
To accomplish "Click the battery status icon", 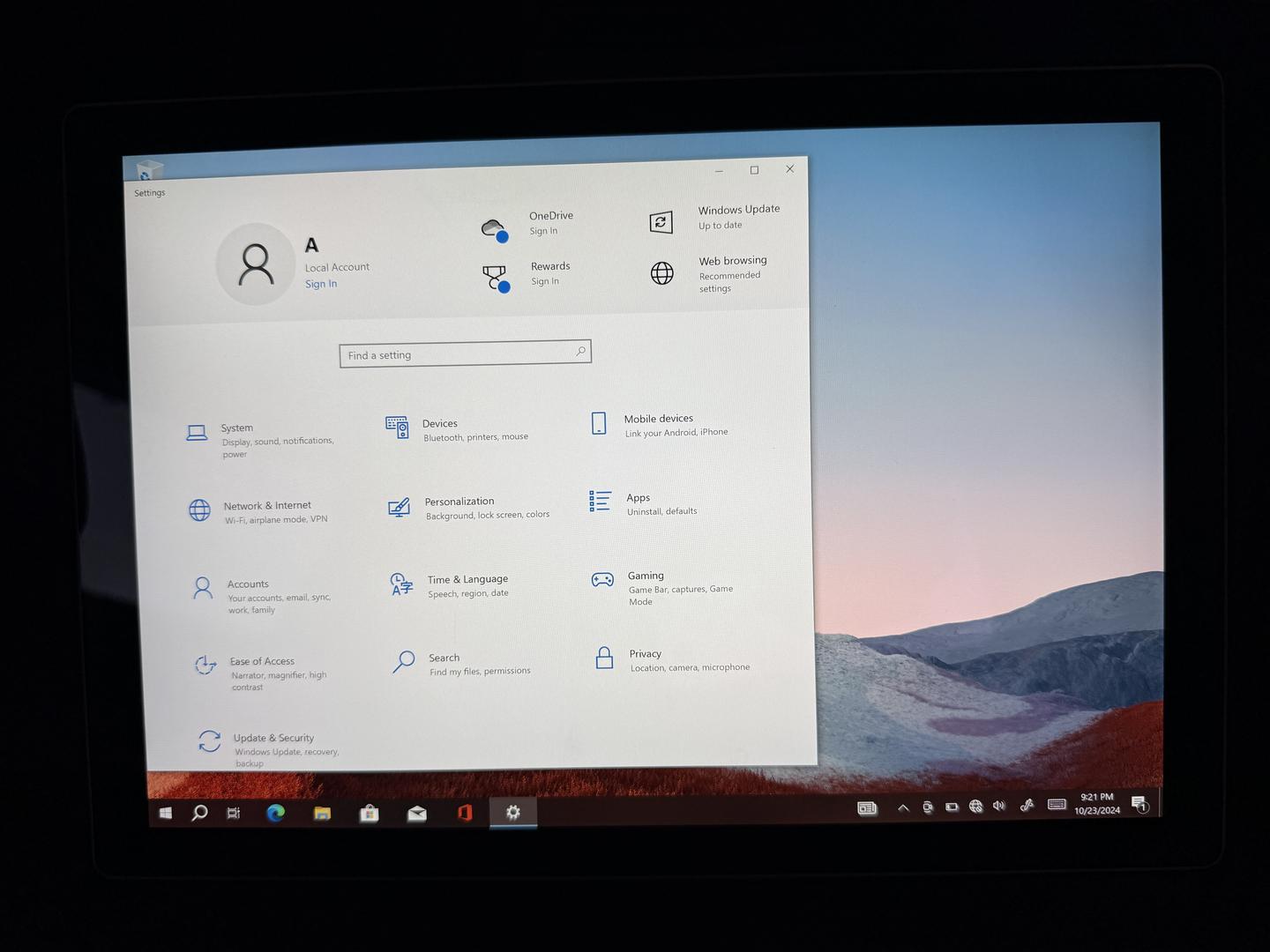I will coord(952,807).
